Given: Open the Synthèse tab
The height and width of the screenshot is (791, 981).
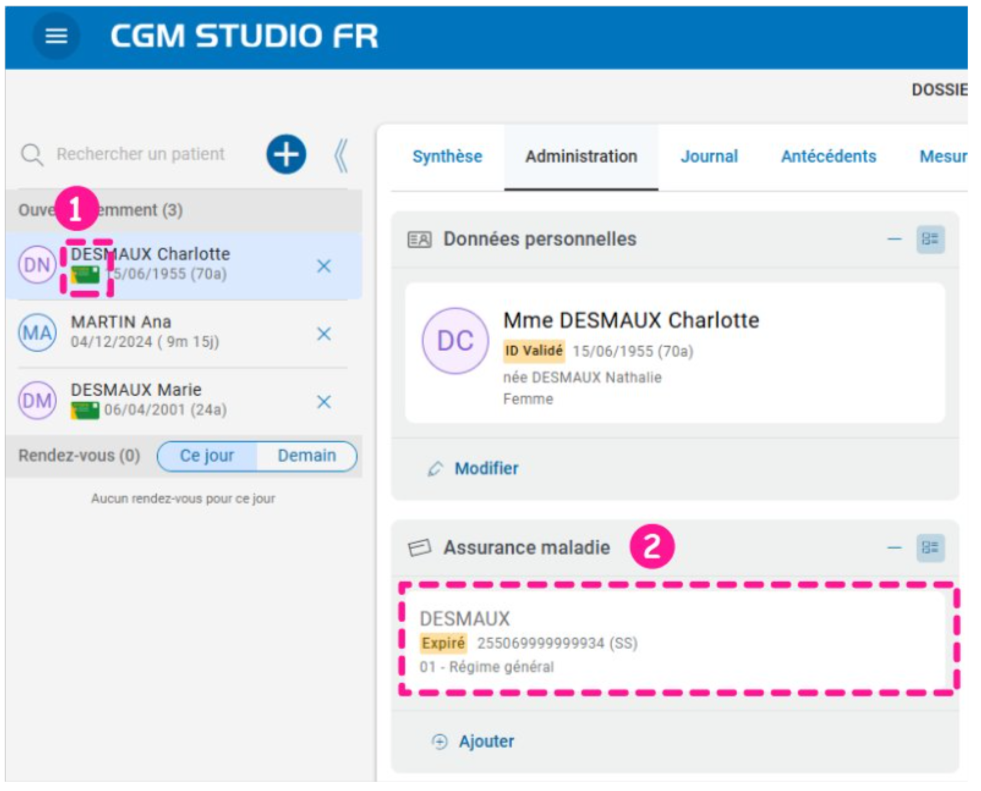Looking at the screenshot, I should coord(447,157).
